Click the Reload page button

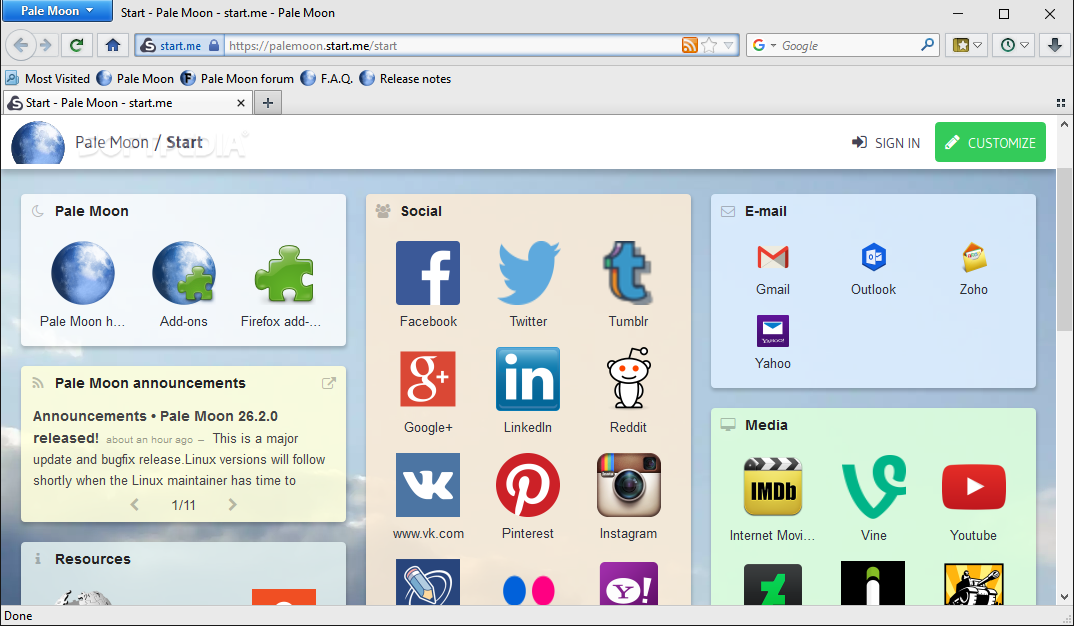[76, 45]
